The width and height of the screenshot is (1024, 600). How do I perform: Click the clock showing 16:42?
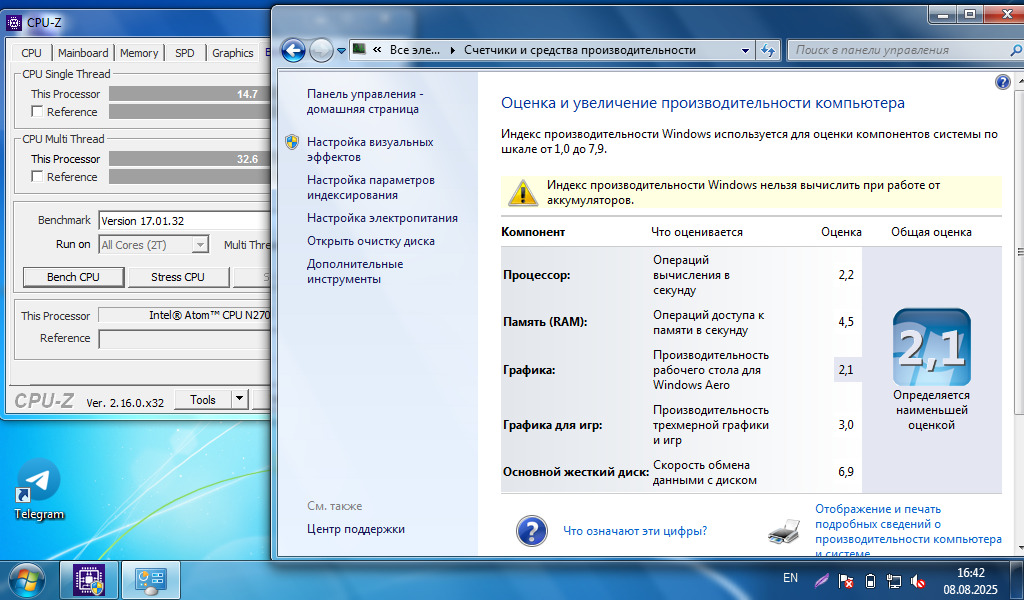pyautogui.click(x=970, y=573)
